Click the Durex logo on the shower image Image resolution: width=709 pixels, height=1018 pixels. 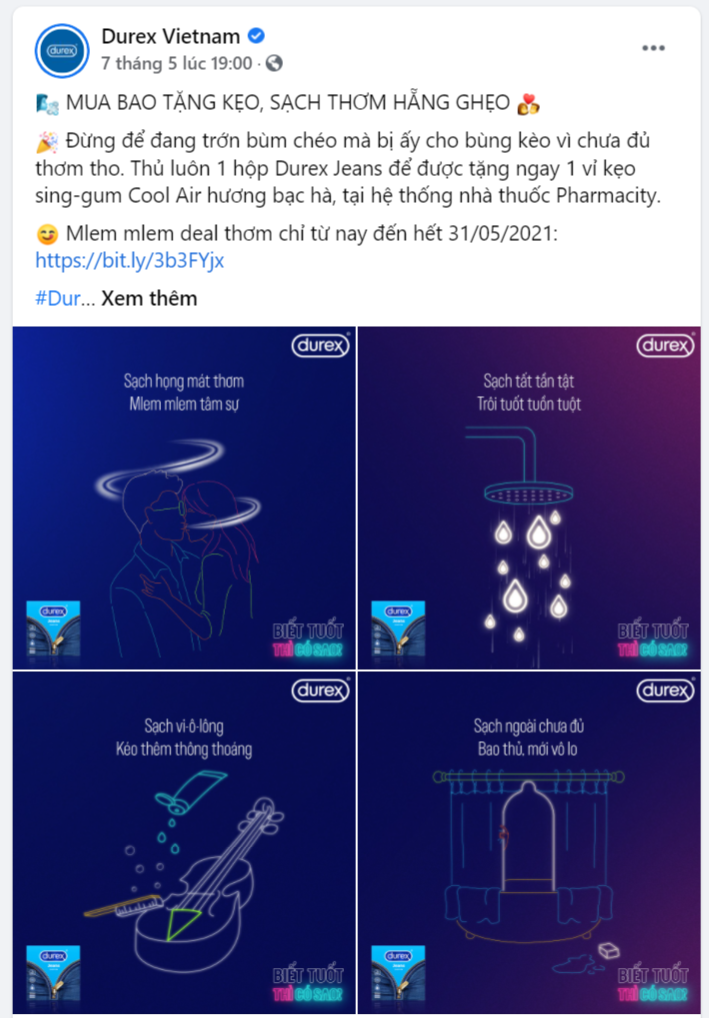click(665, 345)
